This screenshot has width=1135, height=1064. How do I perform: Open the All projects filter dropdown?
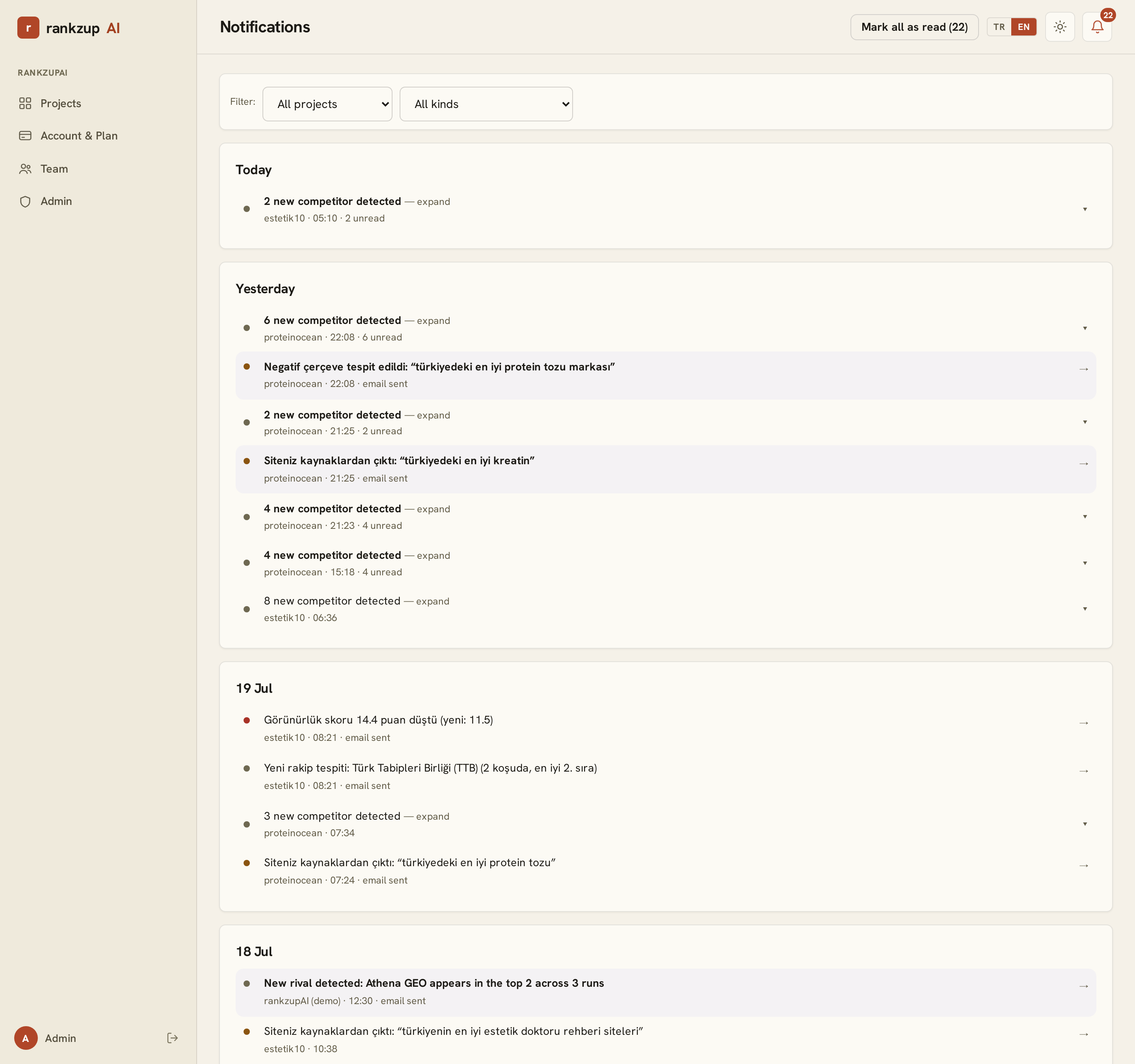(x=327, y=104)
